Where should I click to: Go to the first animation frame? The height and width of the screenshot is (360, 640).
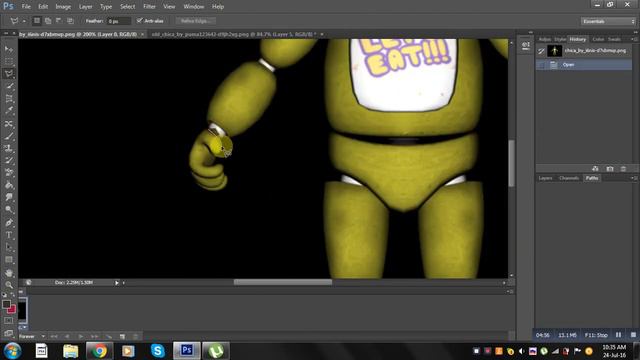[54, 336]
